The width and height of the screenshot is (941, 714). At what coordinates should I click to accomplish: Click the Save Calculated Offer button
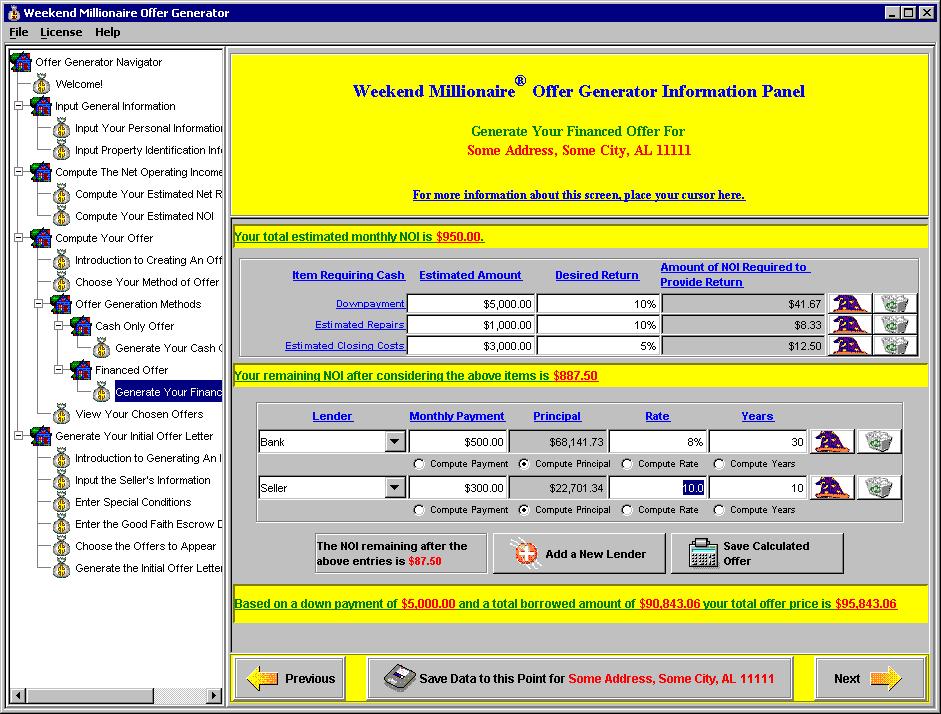[757, 554]
